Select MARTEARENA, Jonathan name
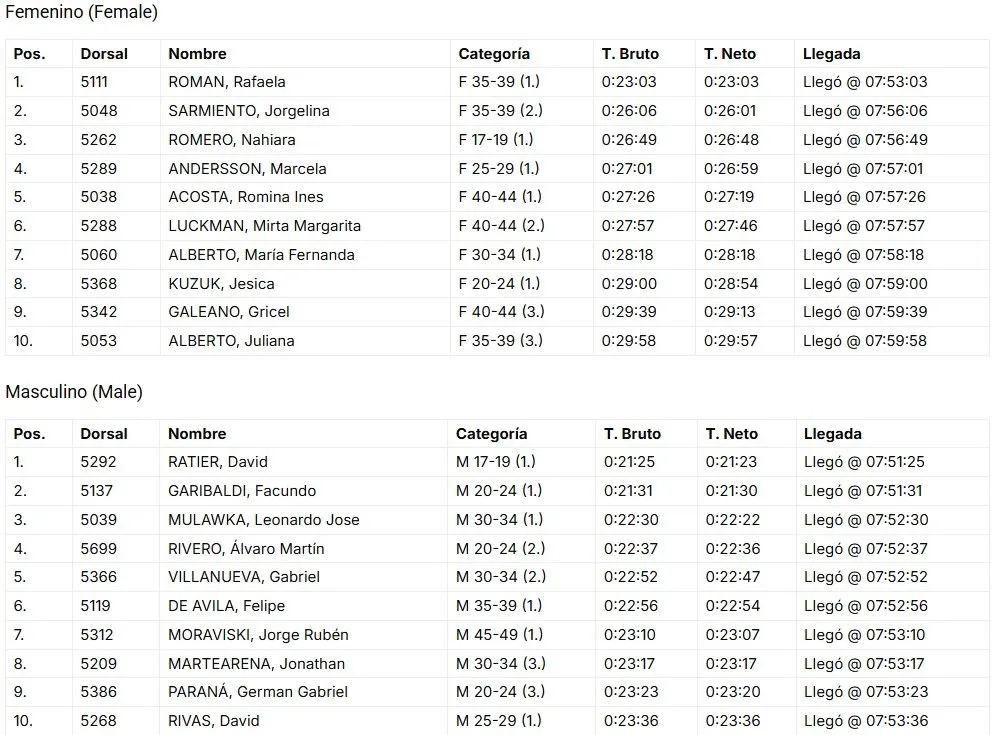Screen dimensions: 992x735 (256, 664)
